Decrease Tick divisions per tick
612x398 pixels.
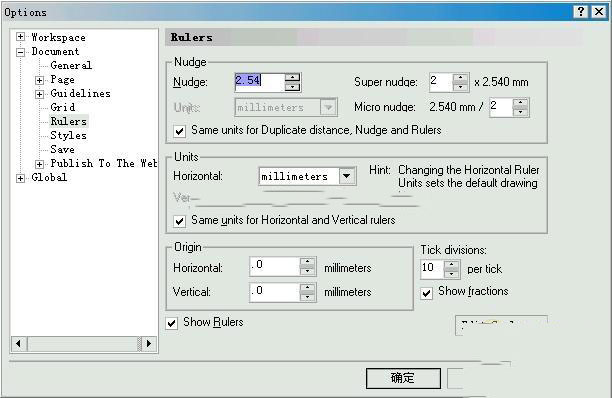point(452,274)
